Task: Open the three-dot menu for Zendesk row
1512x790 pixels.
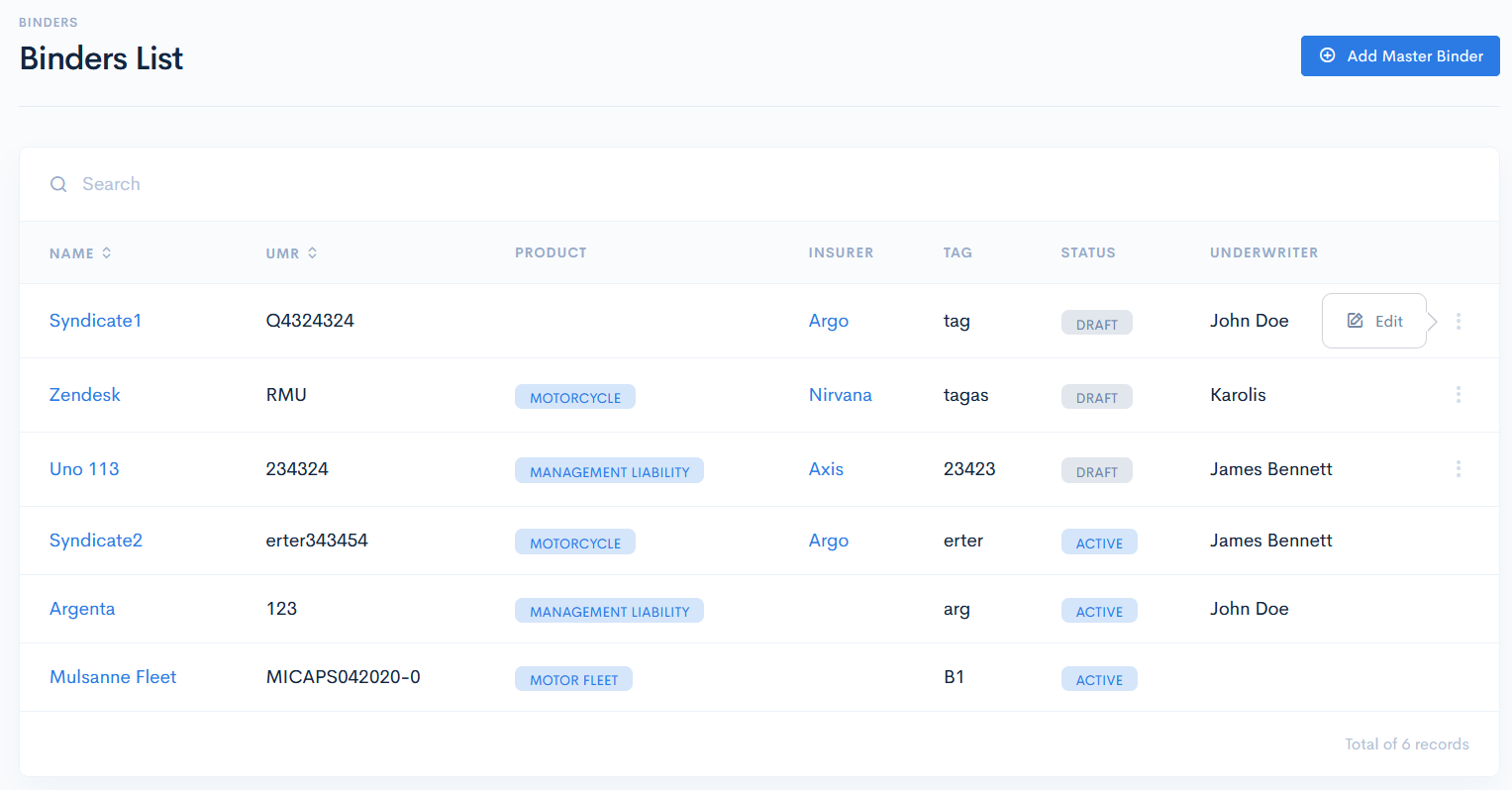Action: 1458,395
